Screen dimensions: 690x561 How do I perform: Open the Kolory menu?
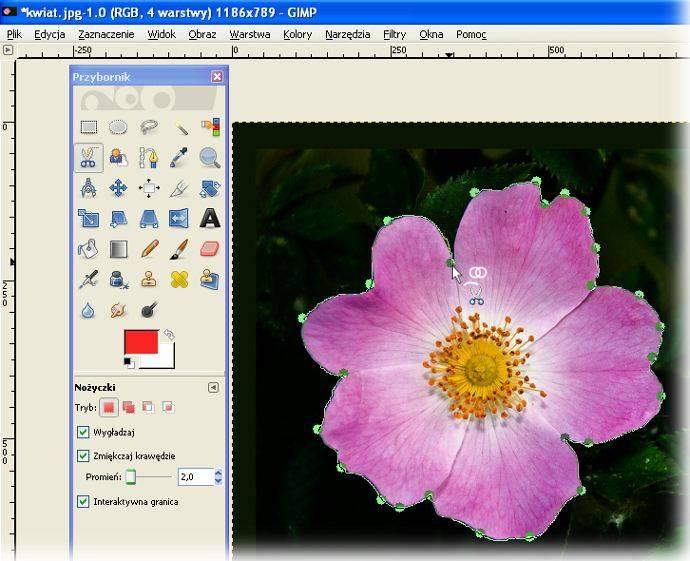click(x=297, y=34)
